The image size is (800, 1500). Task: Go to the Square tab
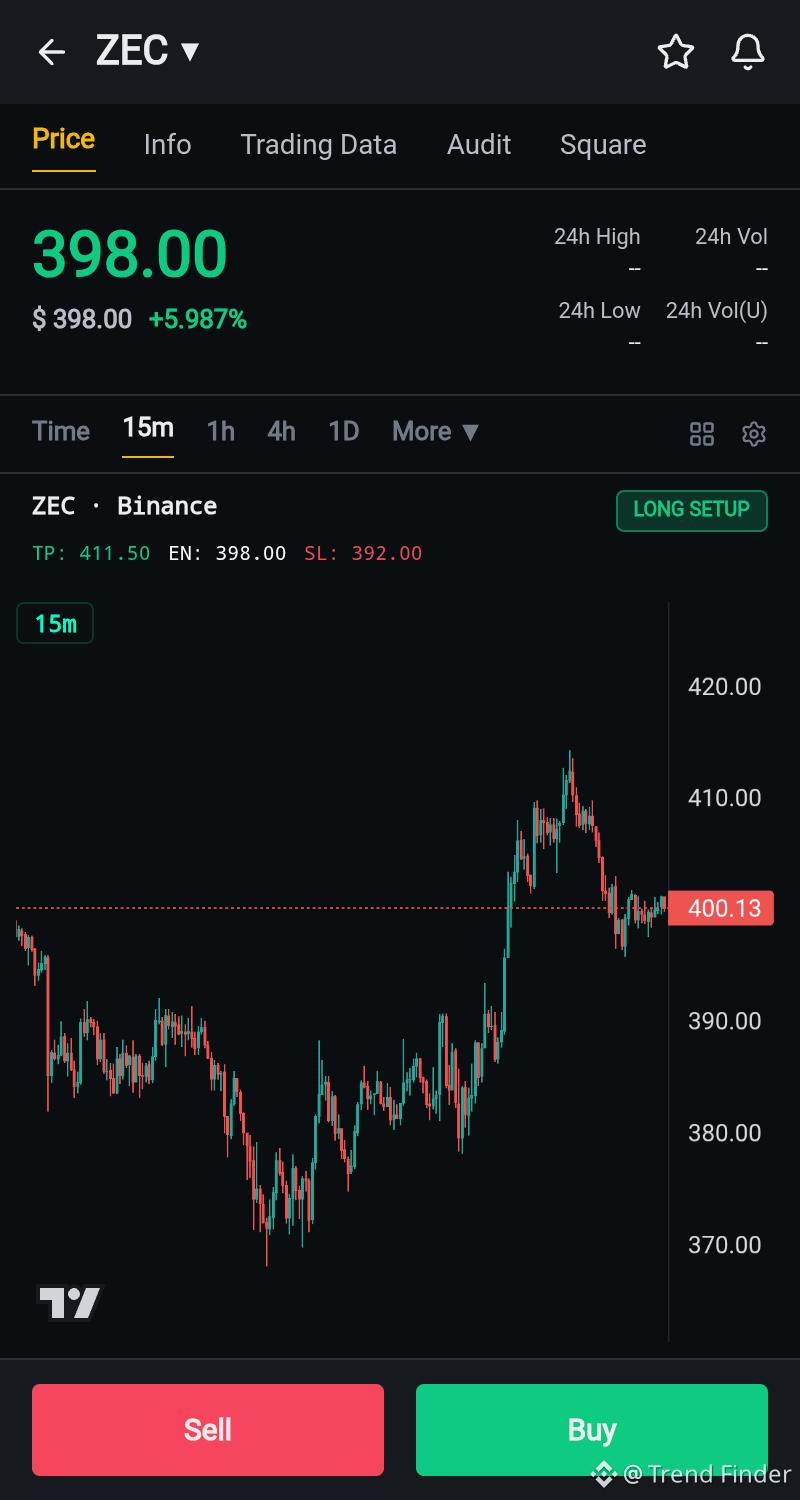click(x=603, y=145)
